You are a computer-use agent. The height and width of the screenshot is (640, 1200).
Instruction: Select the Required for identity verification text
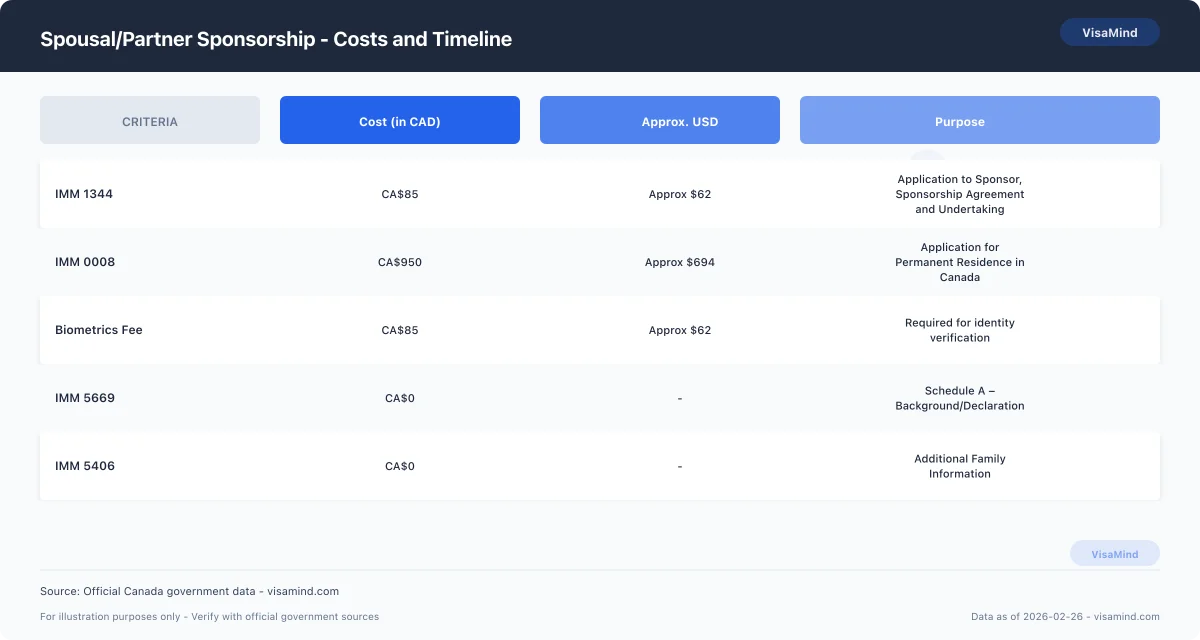tap(959, 330)
